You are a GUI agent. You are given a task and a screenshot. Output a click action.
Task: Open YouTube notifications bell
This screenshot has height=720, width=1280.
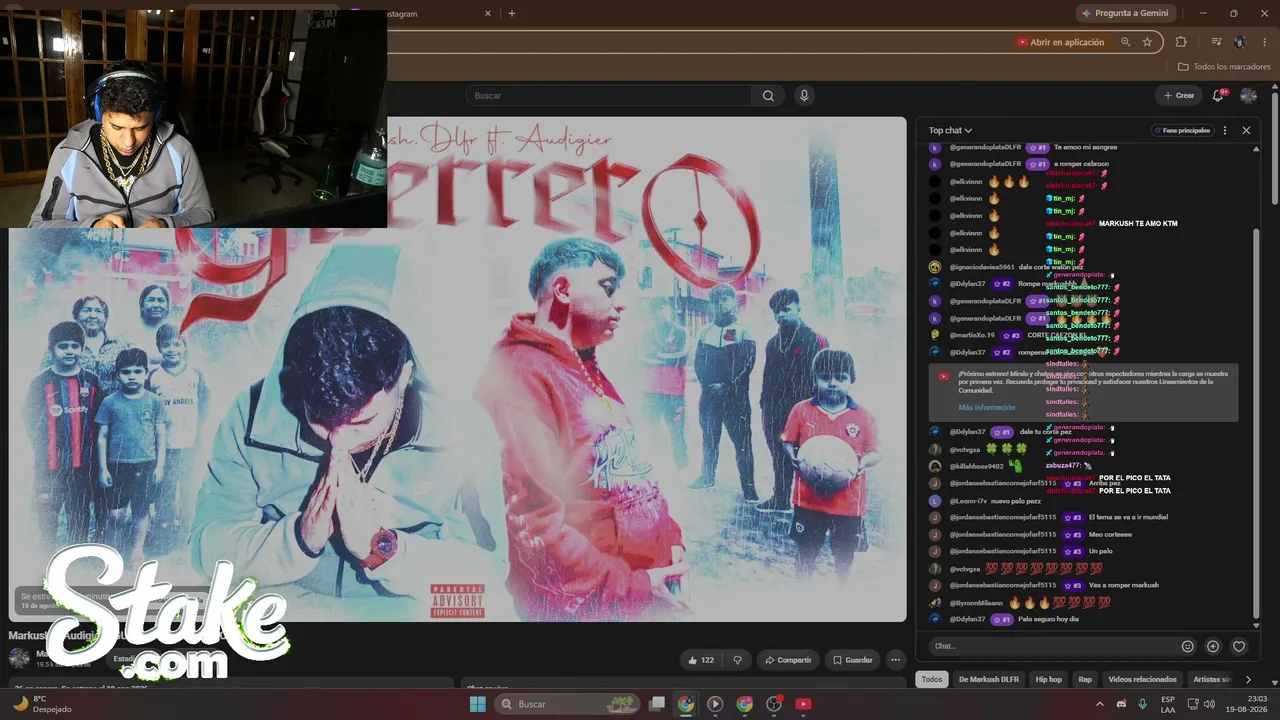pyautogui.click(x=1218, y=96)
